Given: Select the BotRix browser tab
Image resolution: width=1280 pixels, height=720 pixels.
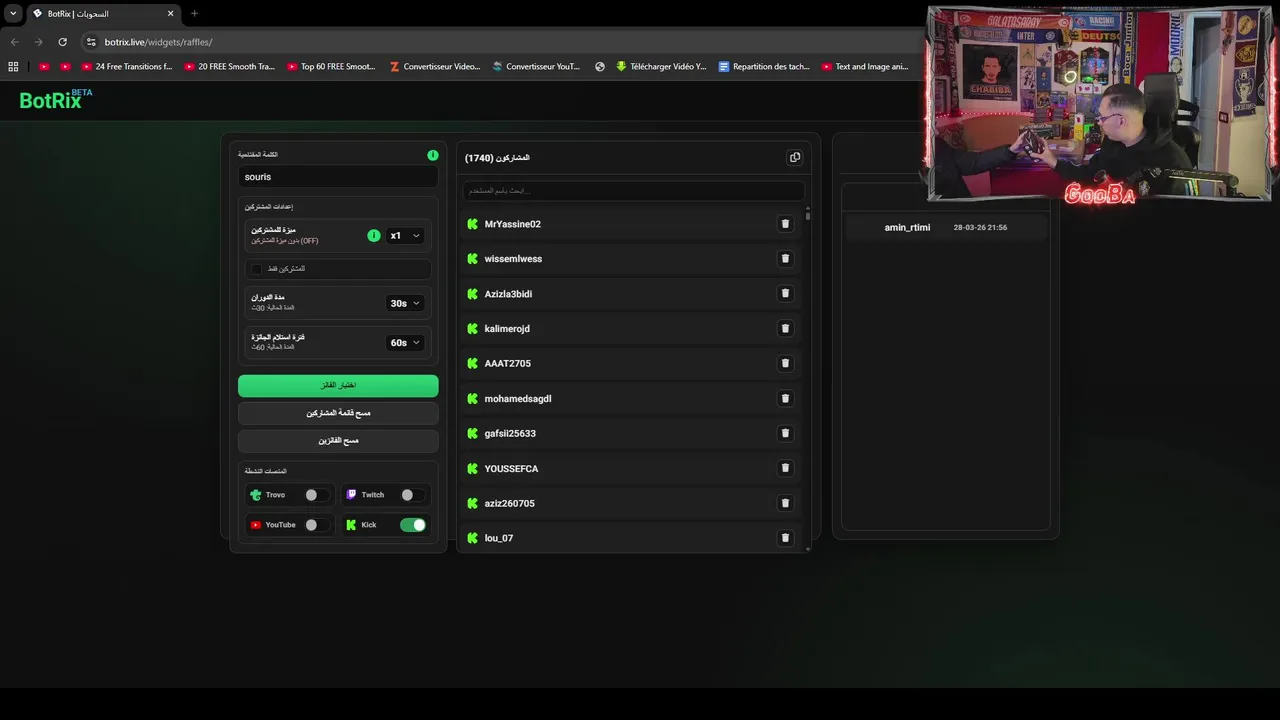Looking at the screenshot, I should tap(102, 14).
